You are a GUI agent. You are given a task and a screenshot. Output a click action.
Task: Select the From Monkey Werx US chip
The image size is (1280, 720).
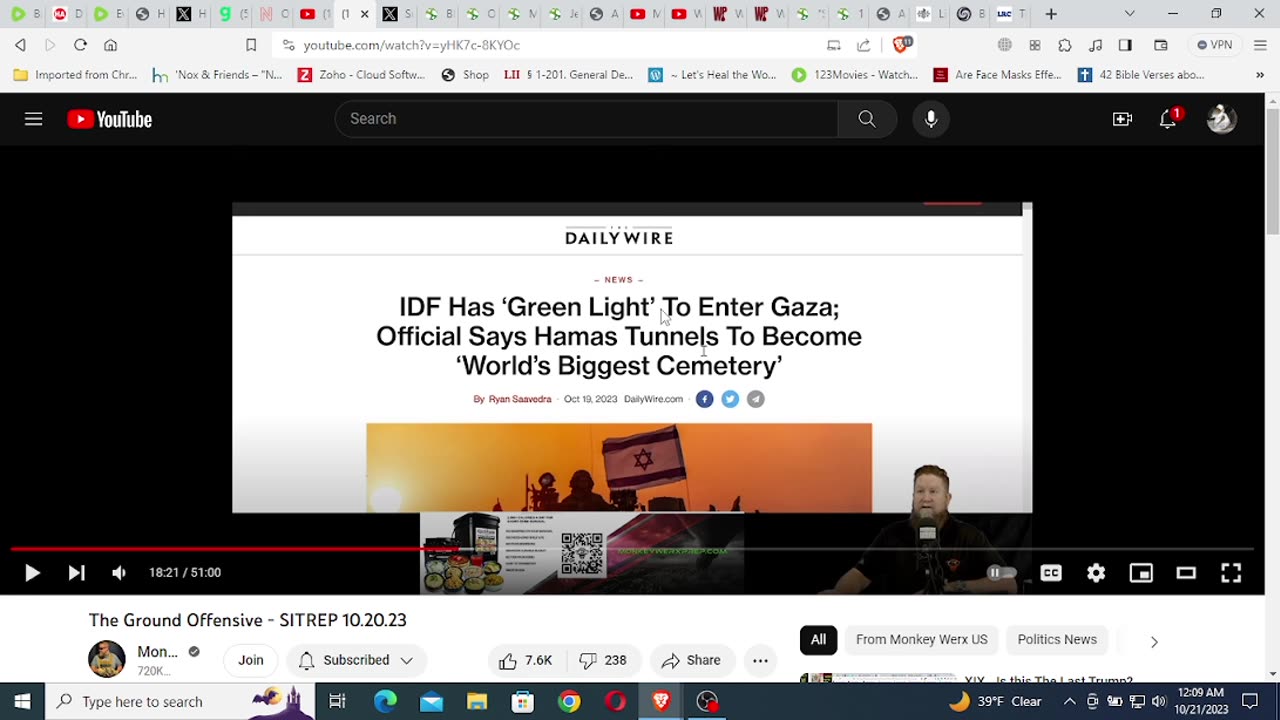pos(921,640)
